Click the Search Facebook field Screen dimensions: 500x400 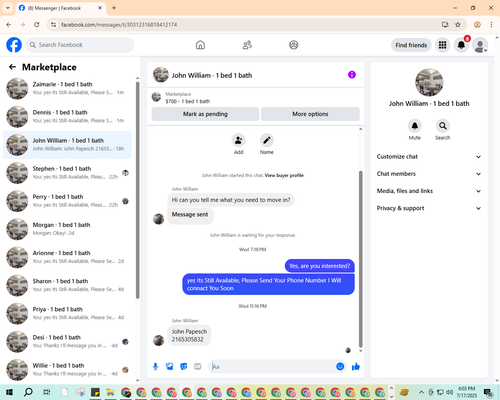pyautogui.click(x=80, y=45)
